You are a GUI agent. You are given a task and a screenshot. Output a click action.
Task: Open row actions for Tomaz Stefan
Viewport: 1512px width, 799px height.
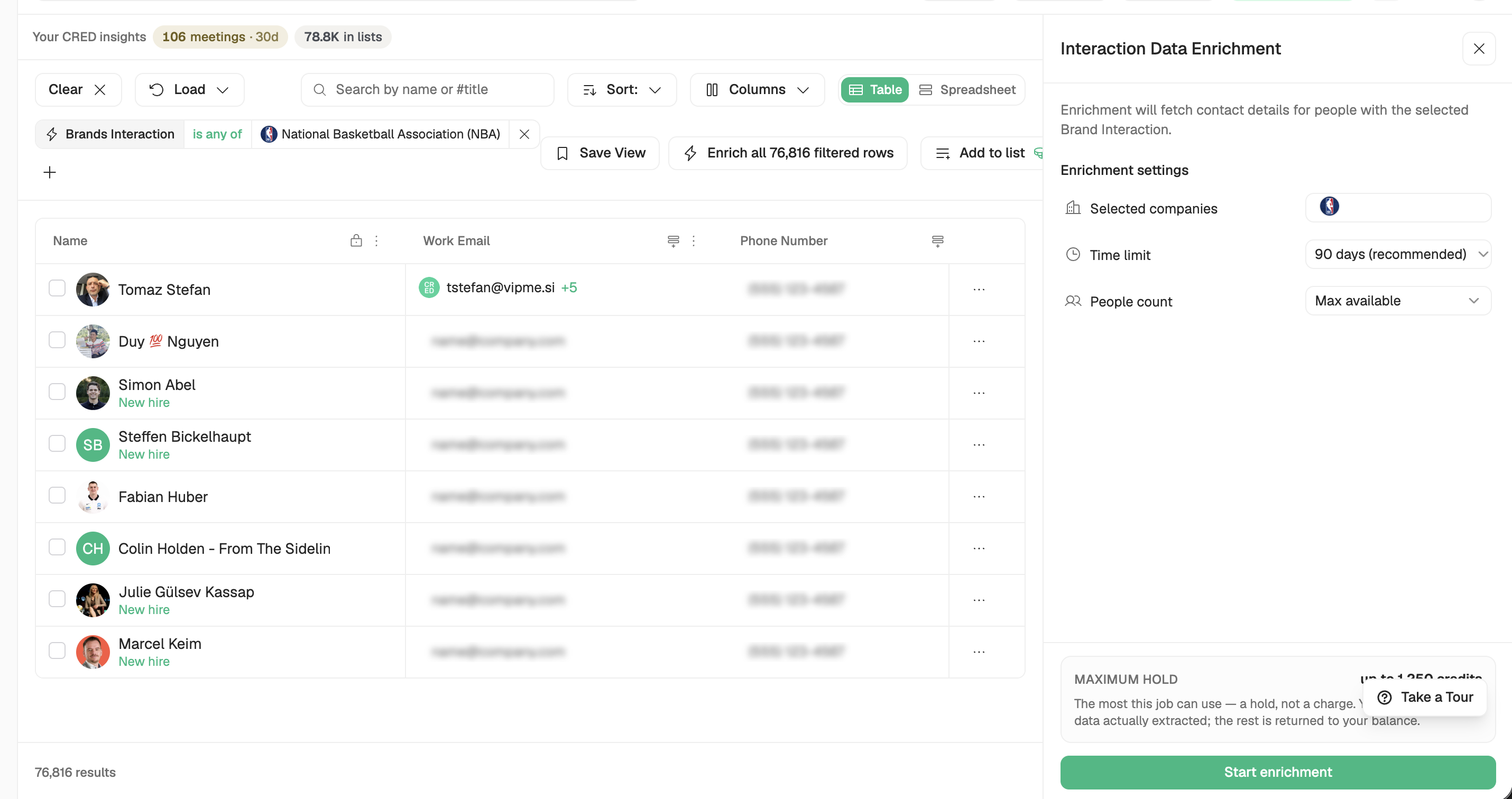pyautogui.click(x=979, y=289)
